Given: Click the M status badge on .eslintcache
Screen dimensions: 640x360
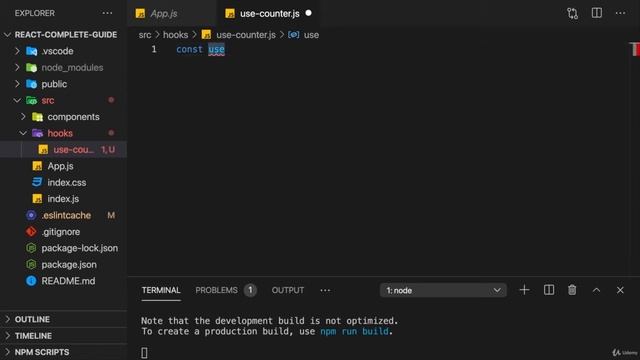Looking at the screenshot, I should [111, 215].
